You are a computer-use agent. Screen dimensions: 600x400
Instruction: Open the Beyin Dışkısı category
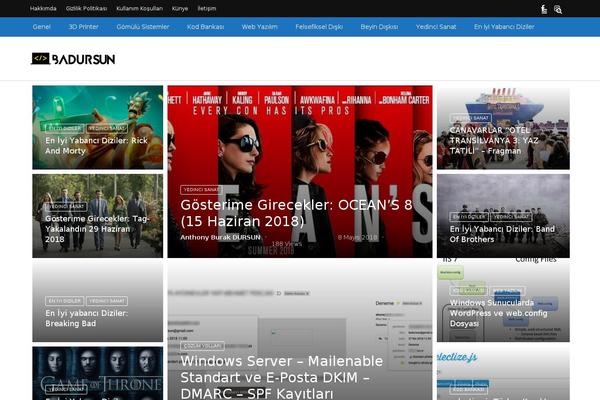click(379, 27)
